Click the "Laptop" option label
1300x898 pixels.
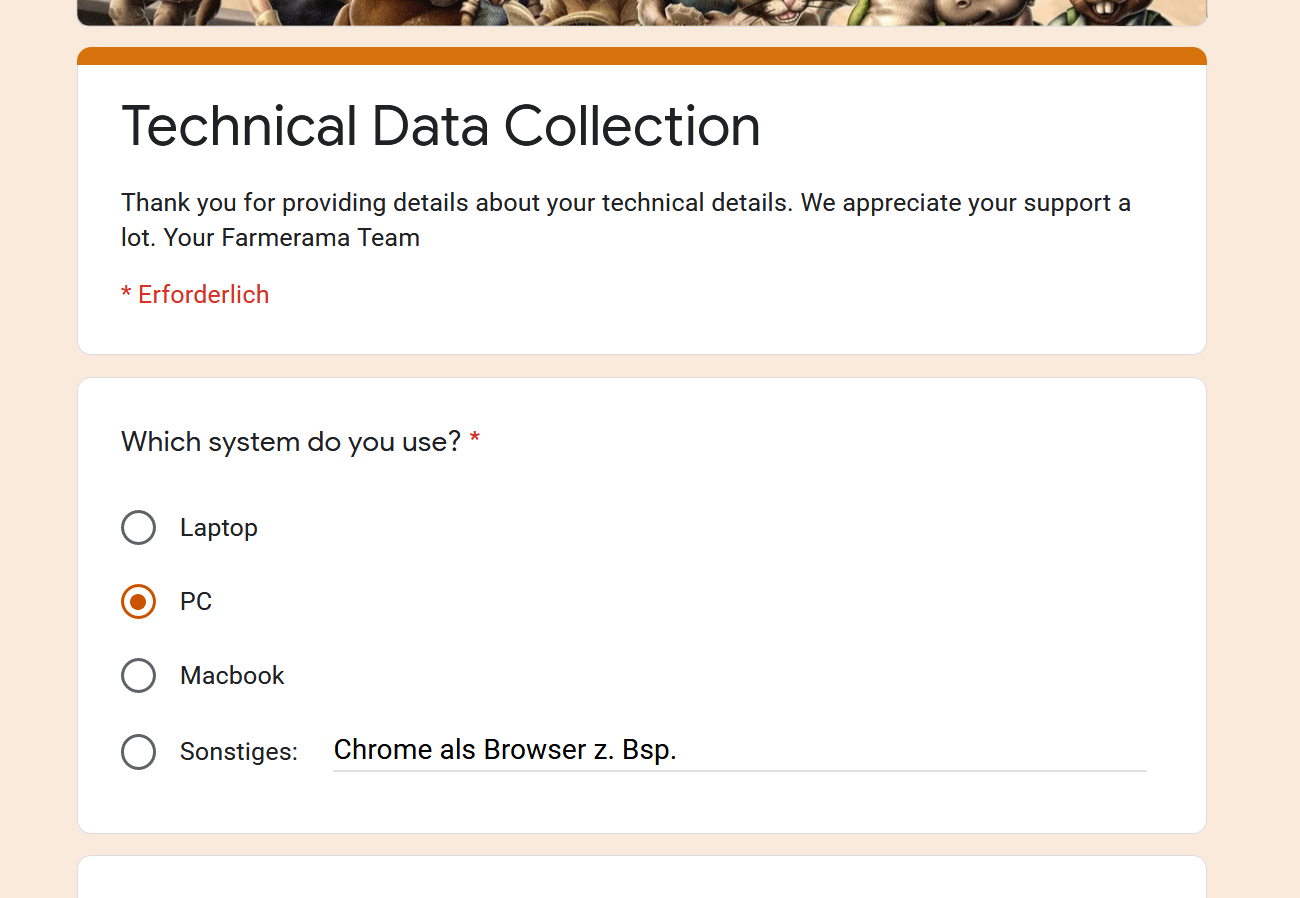(219, 527)
